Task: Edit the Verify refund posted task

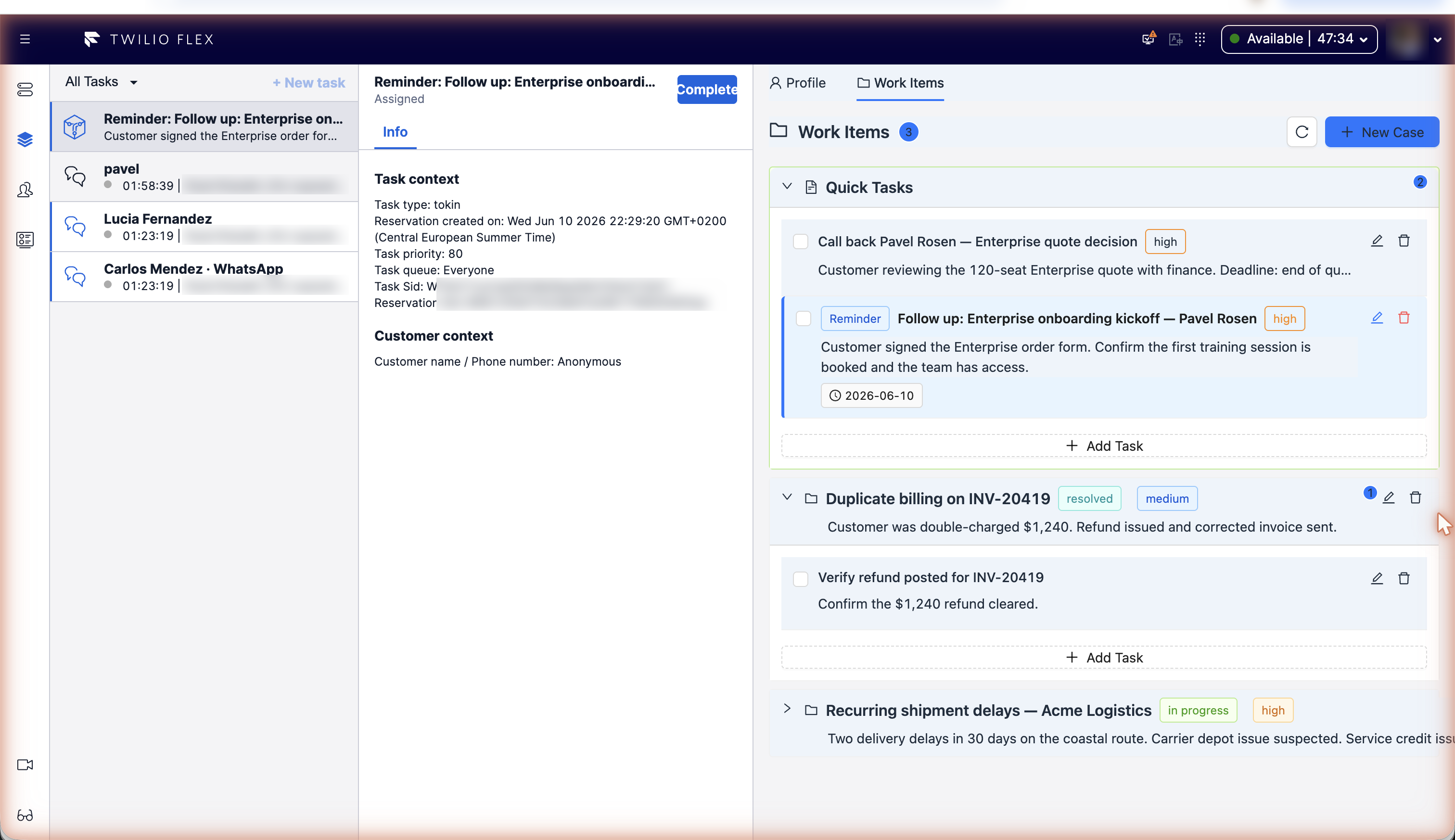Action: pos(1377,579)
